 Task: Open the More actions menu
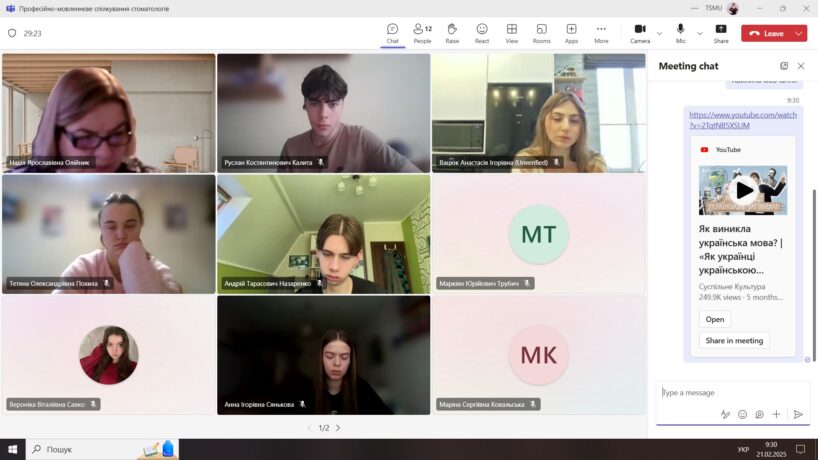(x=601, y=33)
